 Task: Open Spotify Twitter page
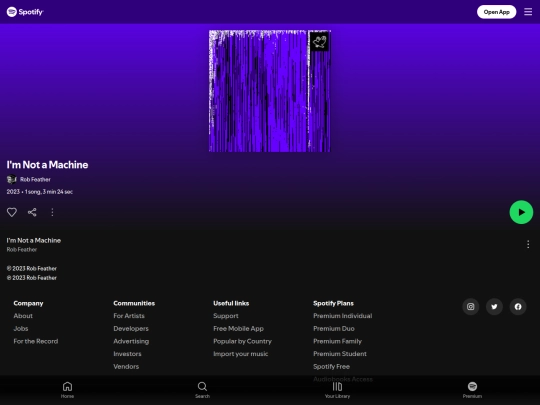(494, 307)
